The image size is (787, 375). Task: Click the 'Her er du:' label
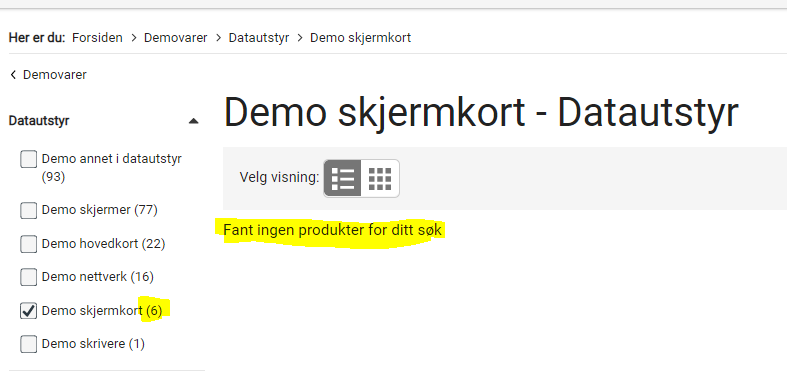(x=37, y=38)
